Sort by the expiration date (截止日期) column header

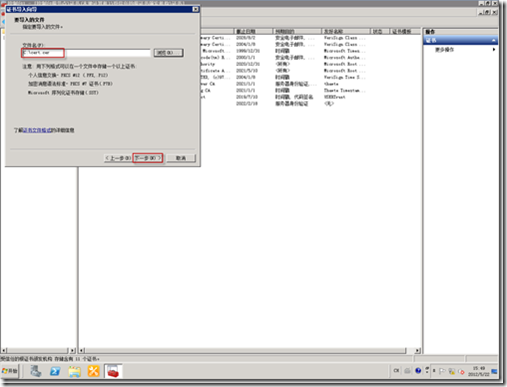click(x=254, y=31)
